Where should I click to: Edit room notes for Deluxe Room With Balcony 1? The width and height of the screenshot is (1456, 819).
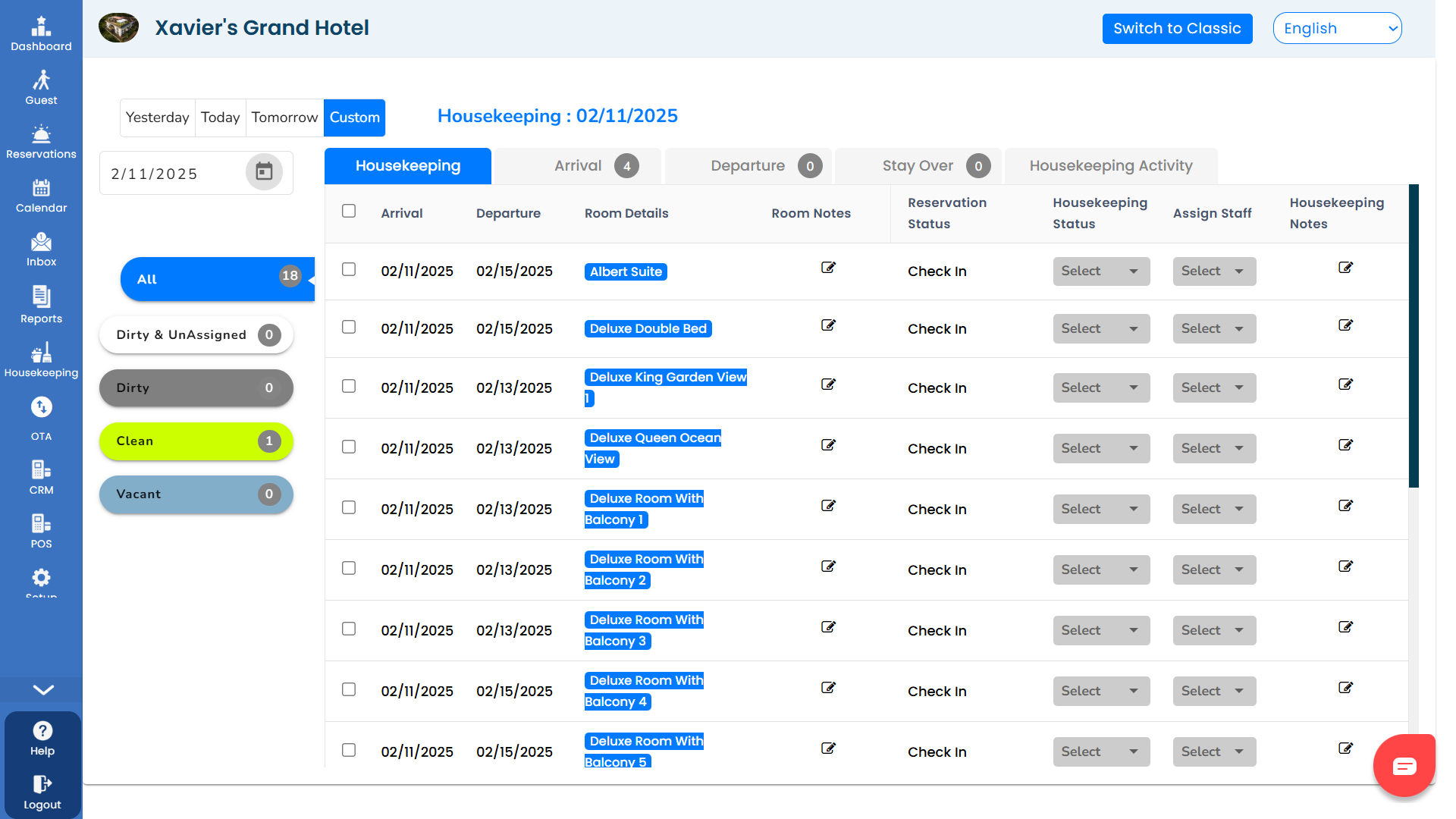[x=828, y=506]
